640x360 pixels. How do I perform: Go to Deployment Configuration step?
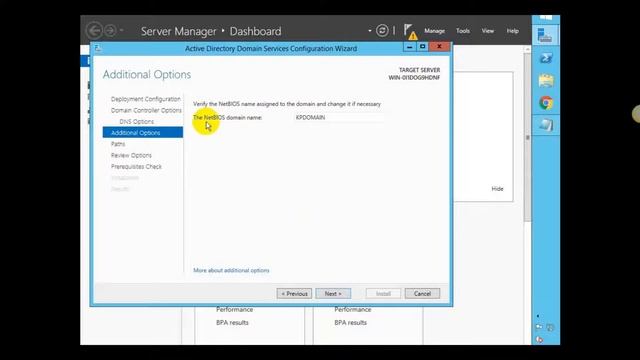click(145, 99)
